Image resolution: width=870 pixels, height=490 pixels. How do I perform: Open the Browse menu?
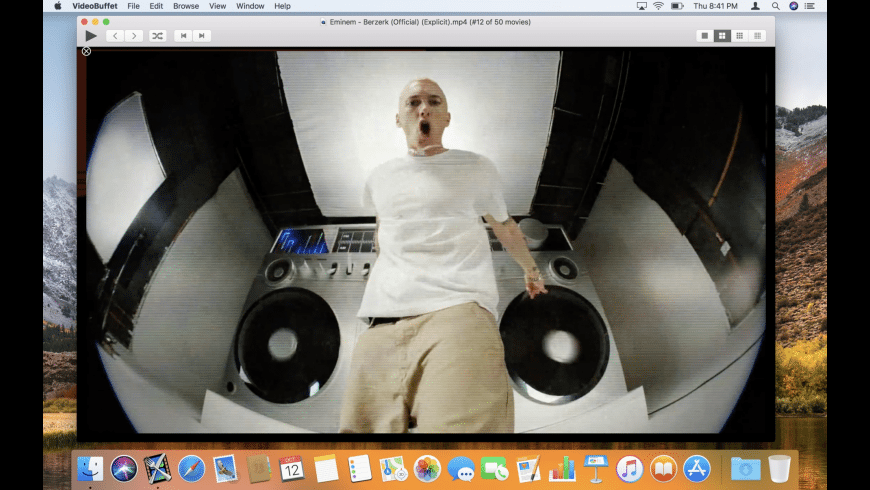(x=186, y=6)
